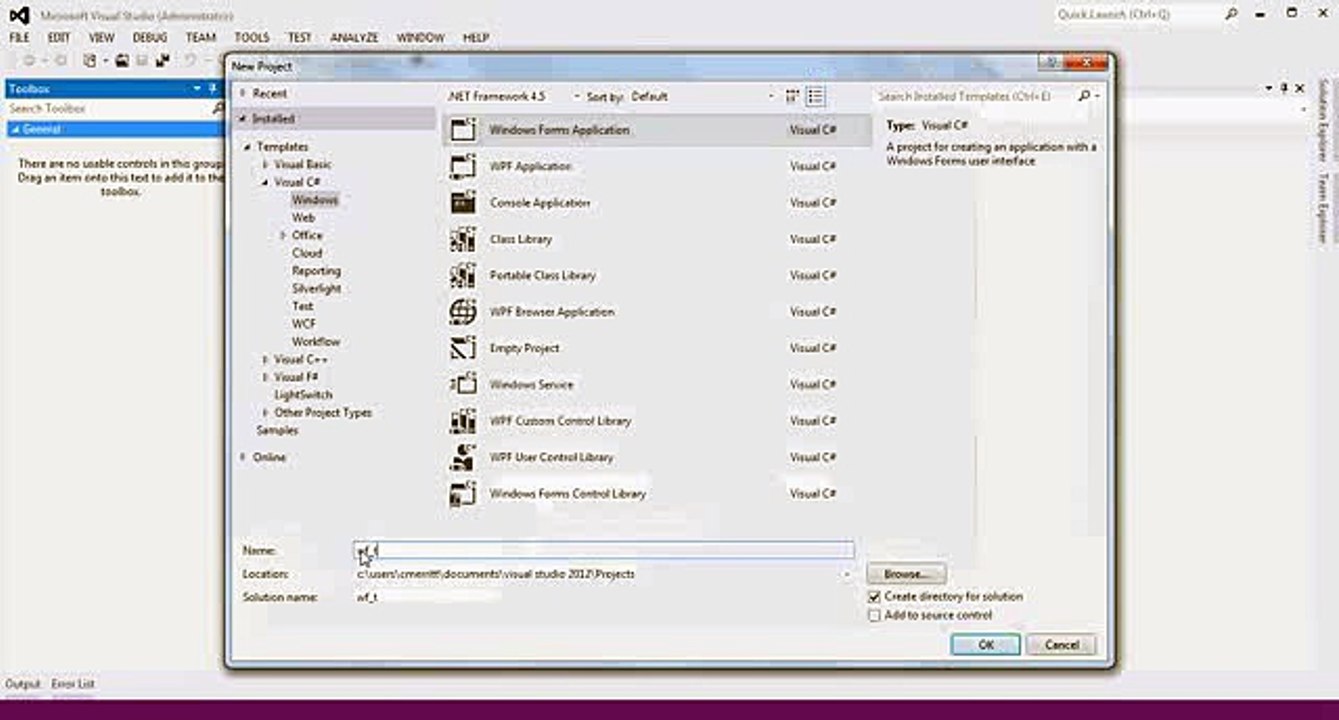Expand the Visual C++ templates node
Screen dimensions: 1339x720
tap(265, 359)
